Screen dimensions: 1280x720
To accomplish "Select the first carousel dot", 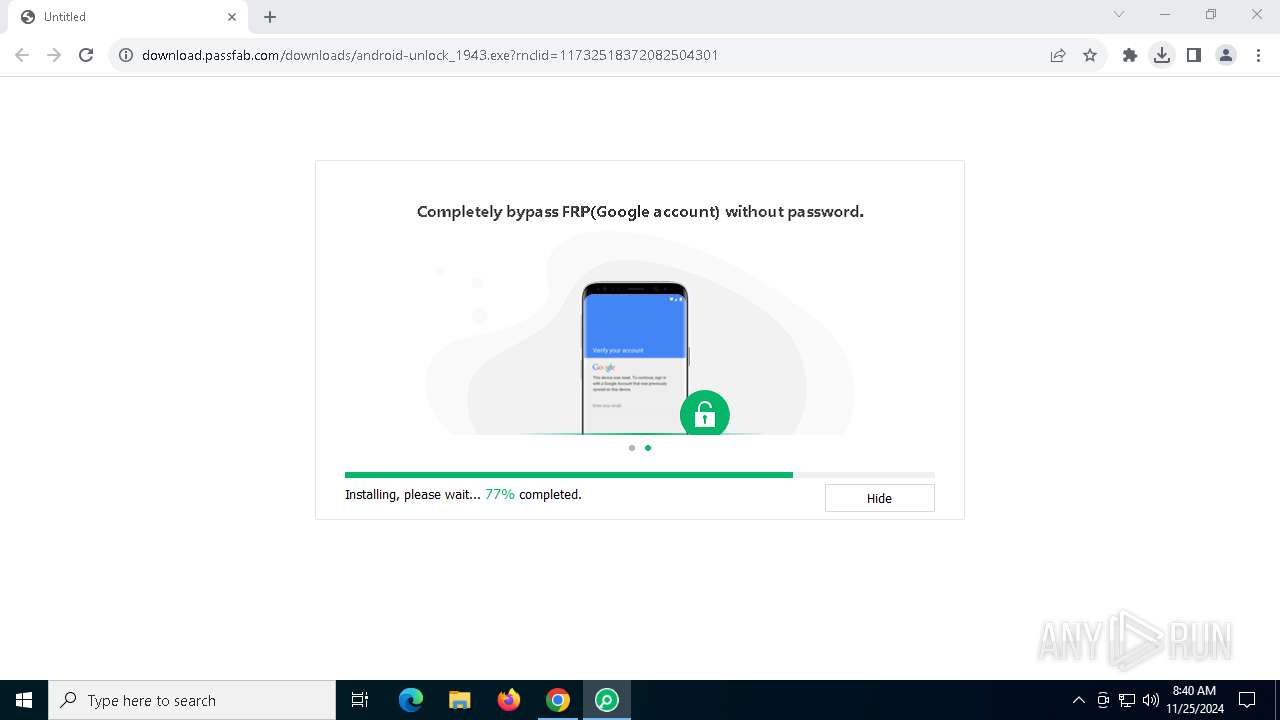I will pos(632,448).
